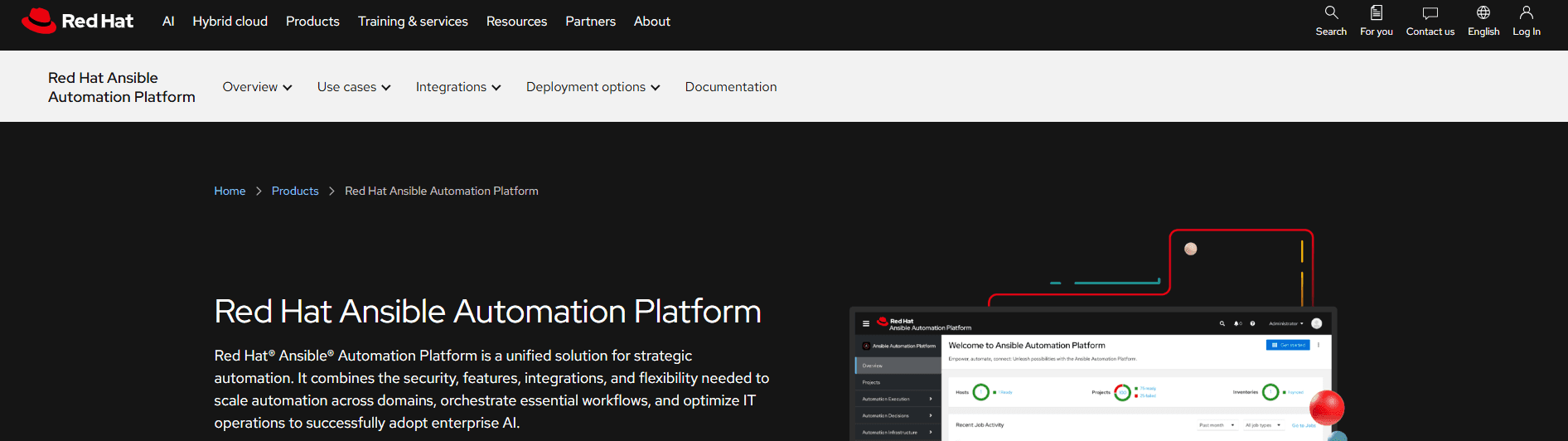The image size is (1568, 441).
Task: Expand the Overview dropdown
Action: point(257,87)
